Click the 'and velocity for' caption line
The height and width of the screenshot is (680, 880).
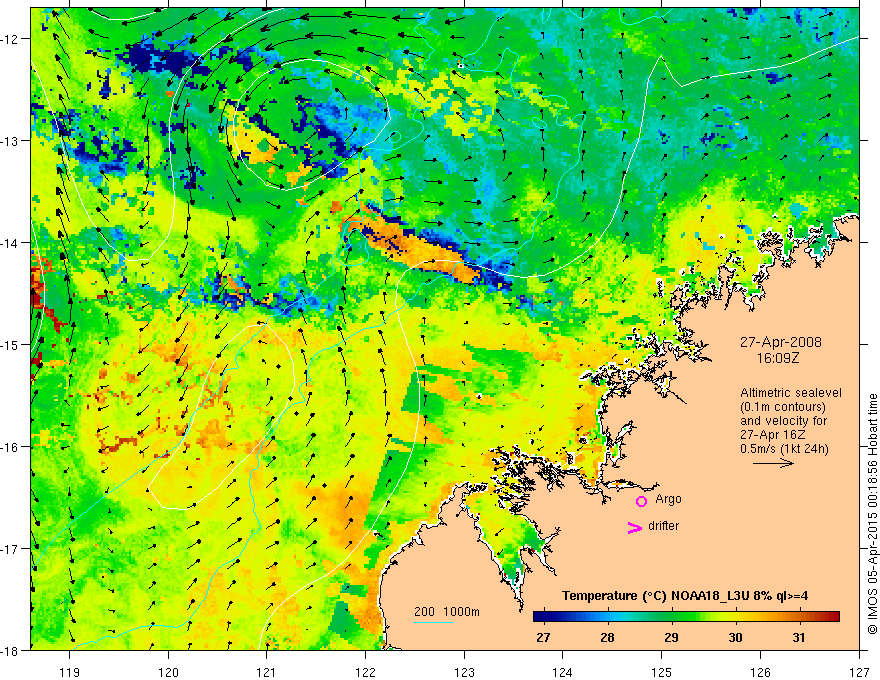tap(783, 421)
